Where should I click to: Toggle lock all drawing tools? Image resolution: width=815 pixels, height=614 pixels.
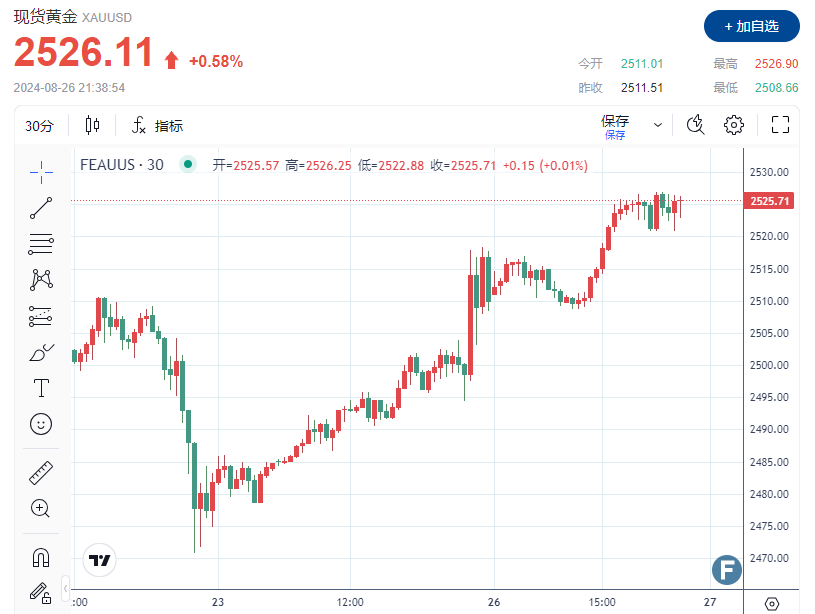[41, 592]
